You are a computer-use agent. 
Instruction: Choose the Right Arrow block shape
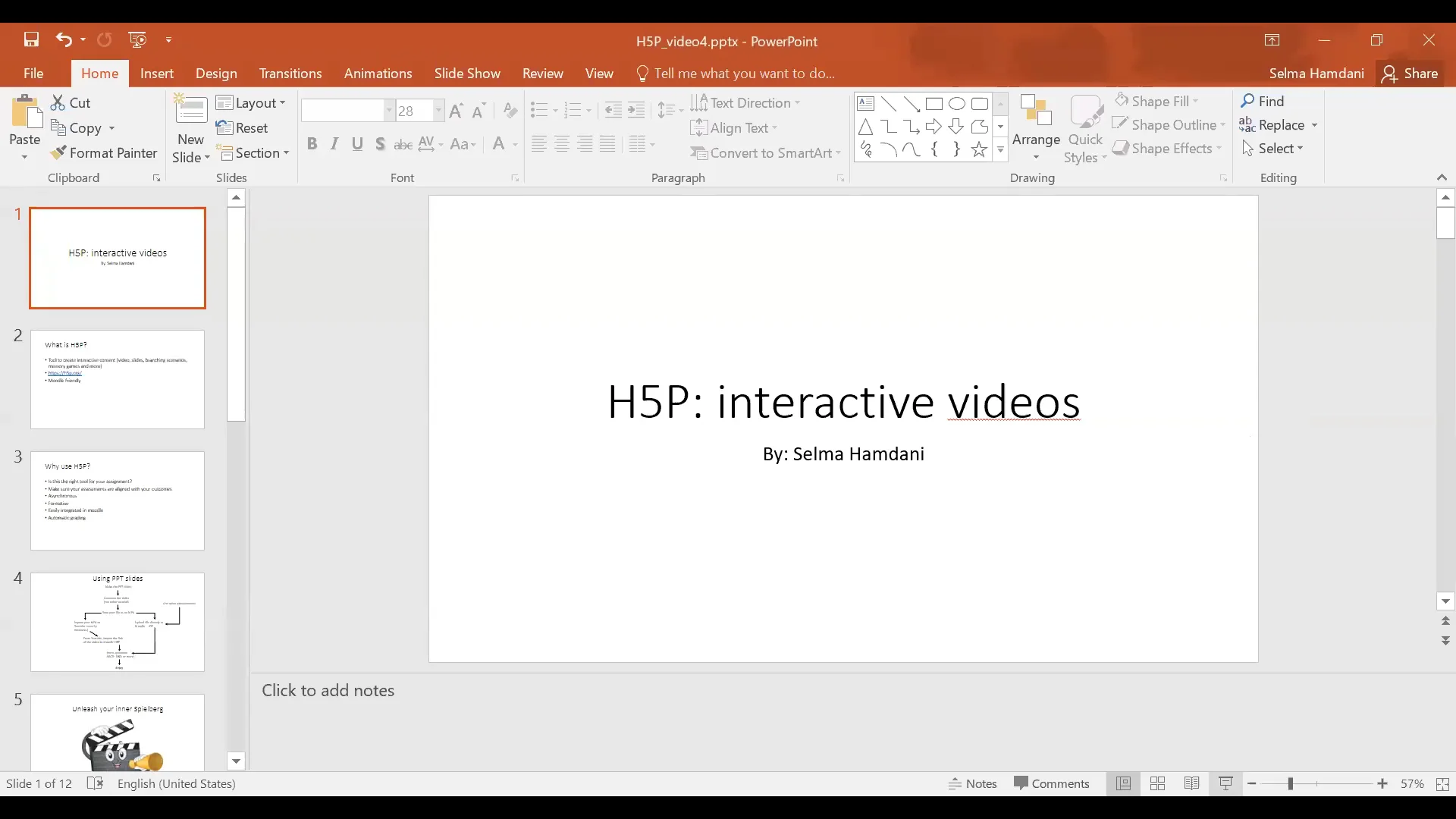pyautogui.click(x=934, y=127)
